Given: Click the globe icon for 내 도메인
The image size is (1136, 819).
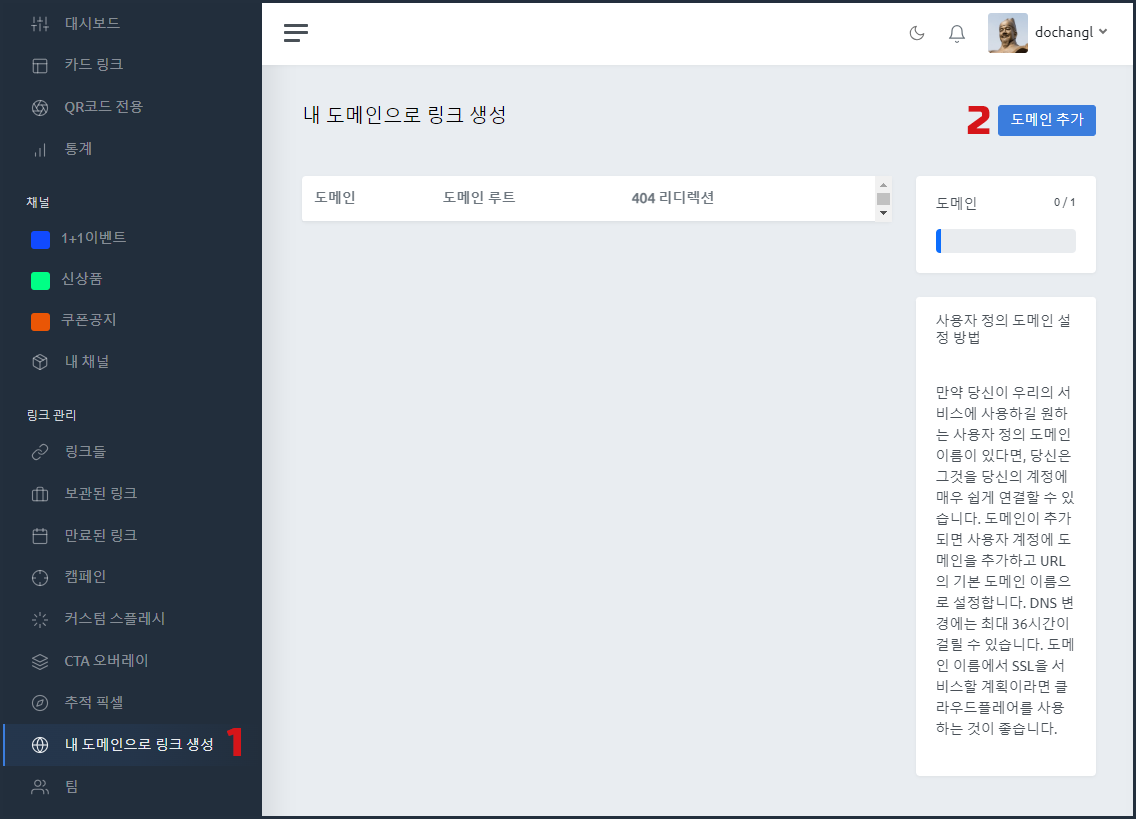Looking at the screenshot, I should tap(40, 745).
